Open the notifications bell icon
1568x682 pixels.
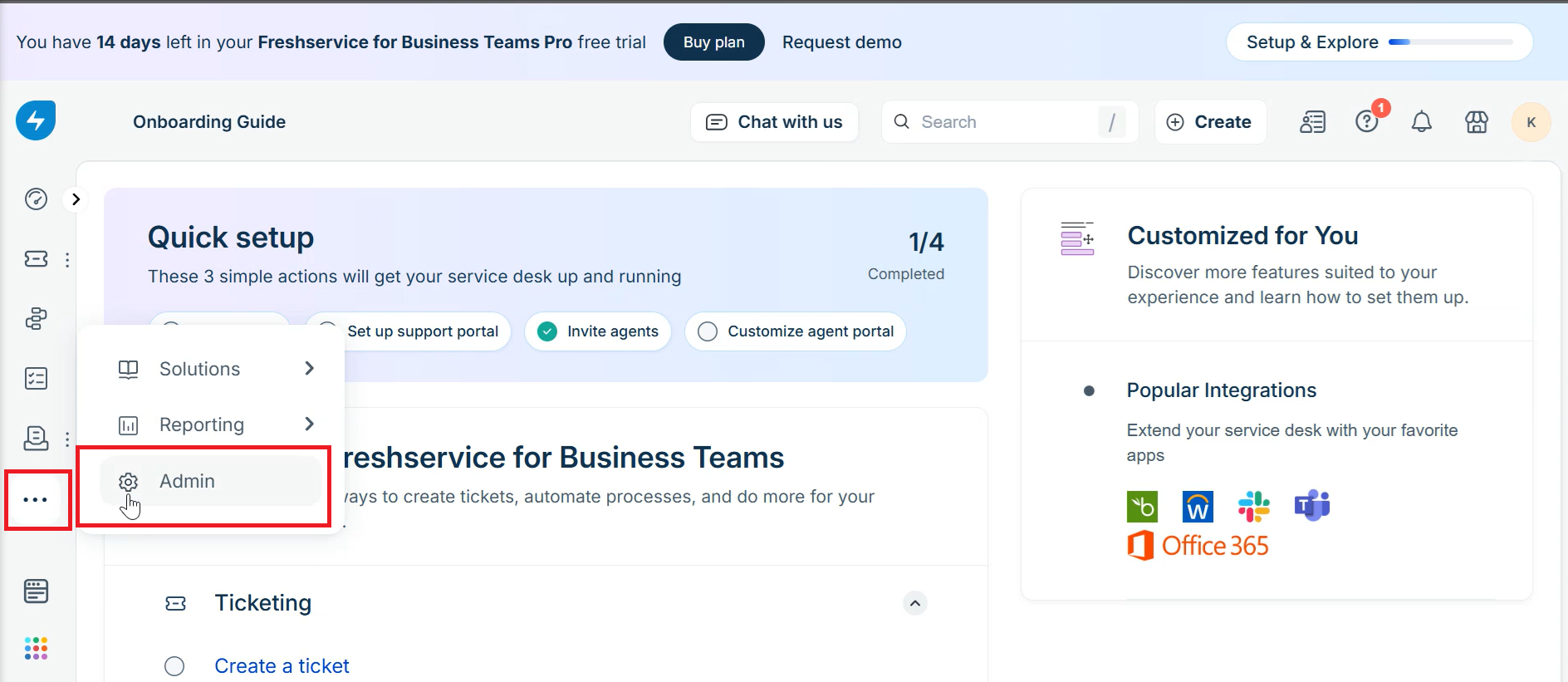click(1422, 122)
